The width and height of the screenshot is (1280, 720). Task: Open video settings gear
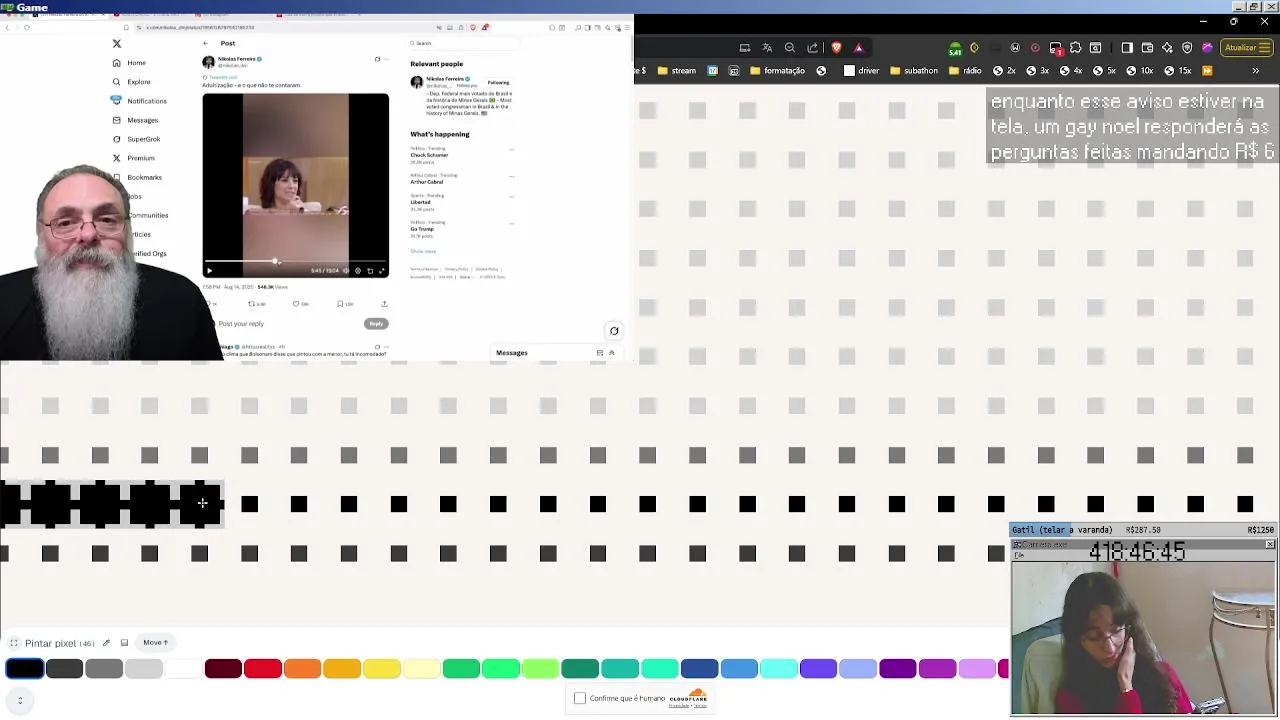tap(358, 271)
